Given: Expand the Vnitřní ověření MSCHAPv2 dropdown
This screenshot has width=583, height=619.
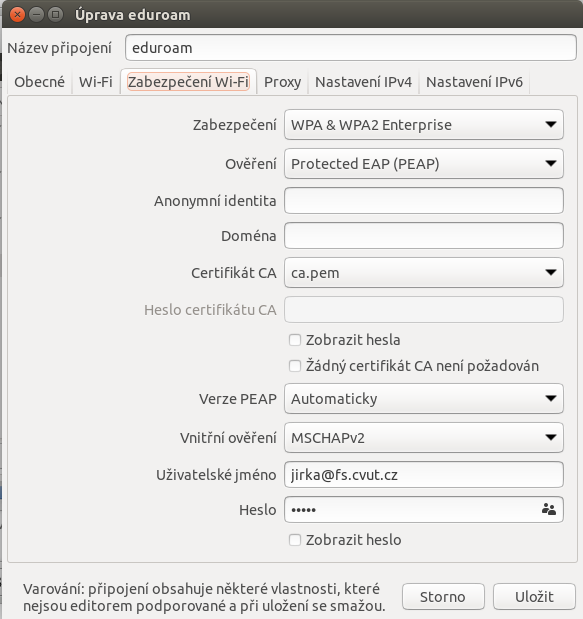Looking at the screenshot, I should pos(424,437).
